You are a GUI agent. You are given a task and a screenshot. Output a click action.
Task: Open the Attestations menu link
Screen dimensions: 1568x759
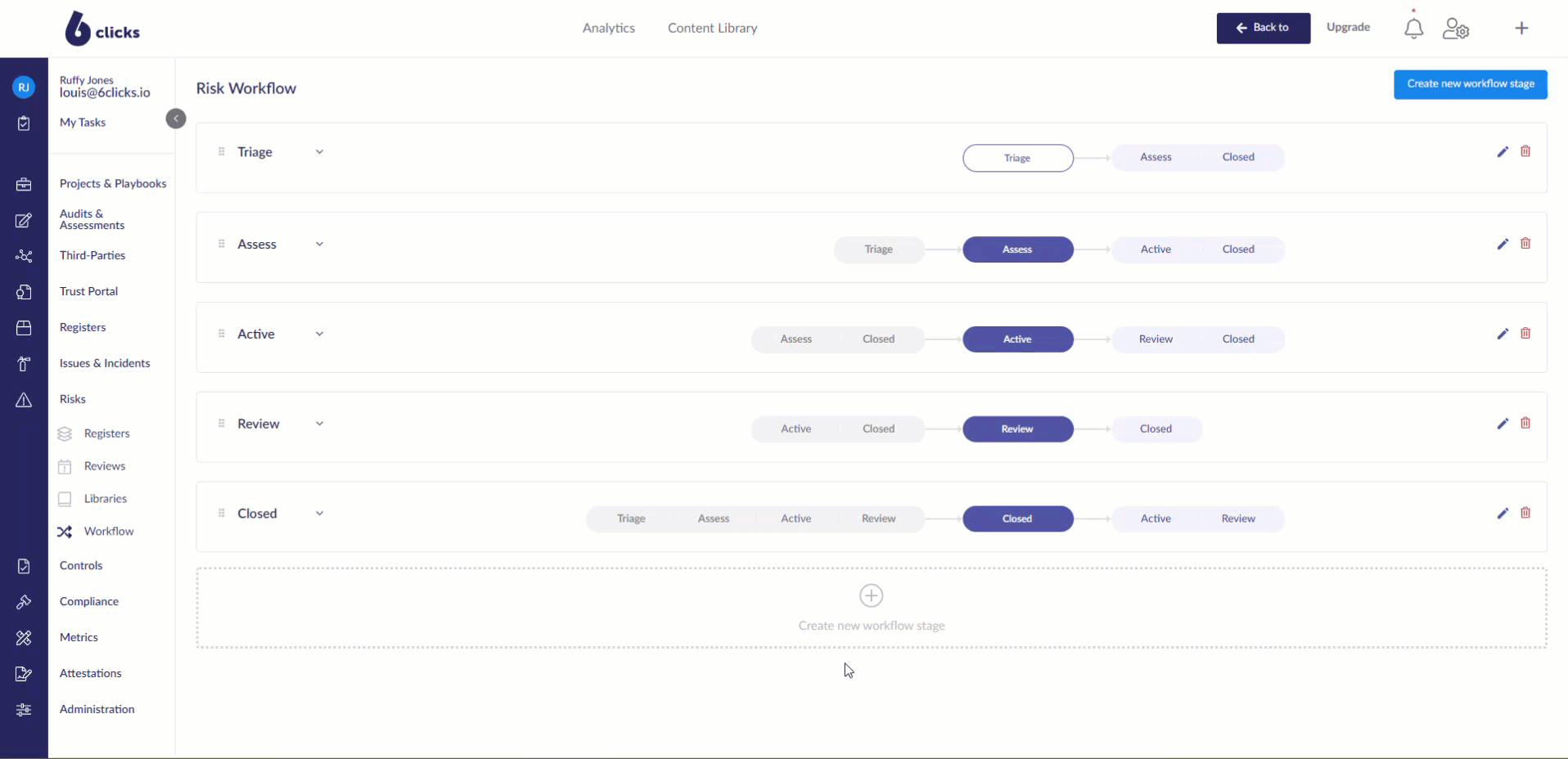[91, 673]
